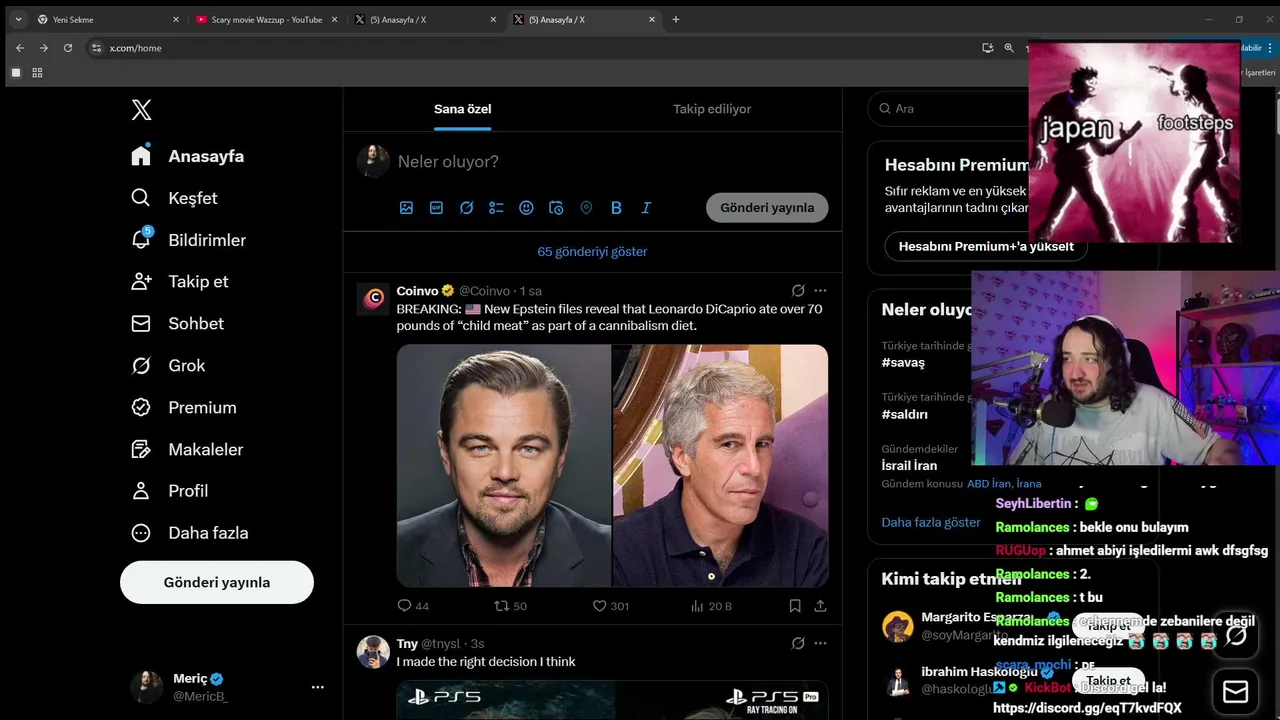Click Grok image icon in composer

click(x=466, y=208)
